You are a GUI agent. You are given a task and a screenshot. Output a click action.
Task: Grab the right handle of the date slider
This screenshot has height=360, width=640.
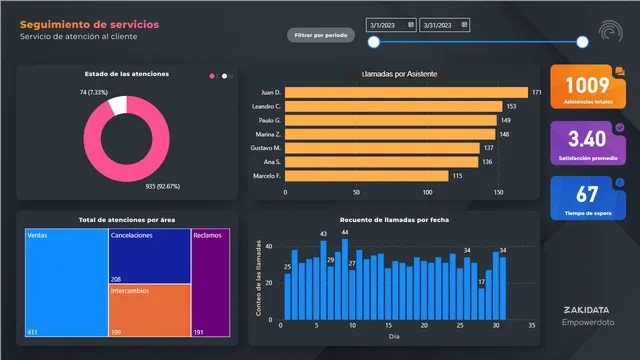(582, 42)
